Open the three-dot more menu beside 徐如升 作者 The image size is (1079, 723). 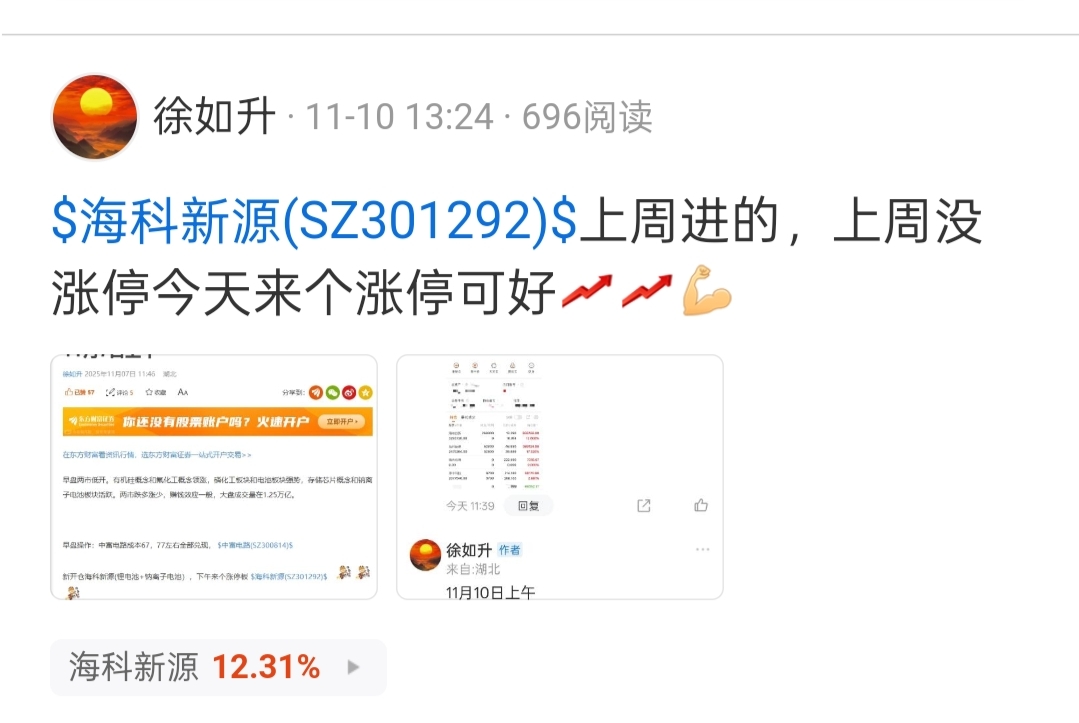[703, 550]
